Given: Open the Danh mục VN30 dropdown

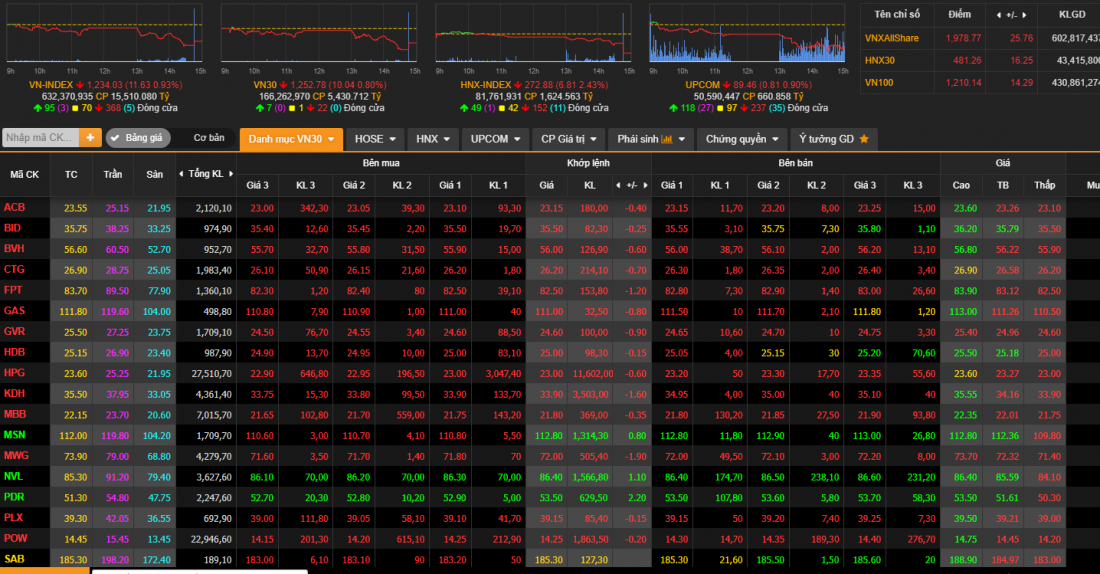Looking at the screenshot, I should click(x=291, y=139).
